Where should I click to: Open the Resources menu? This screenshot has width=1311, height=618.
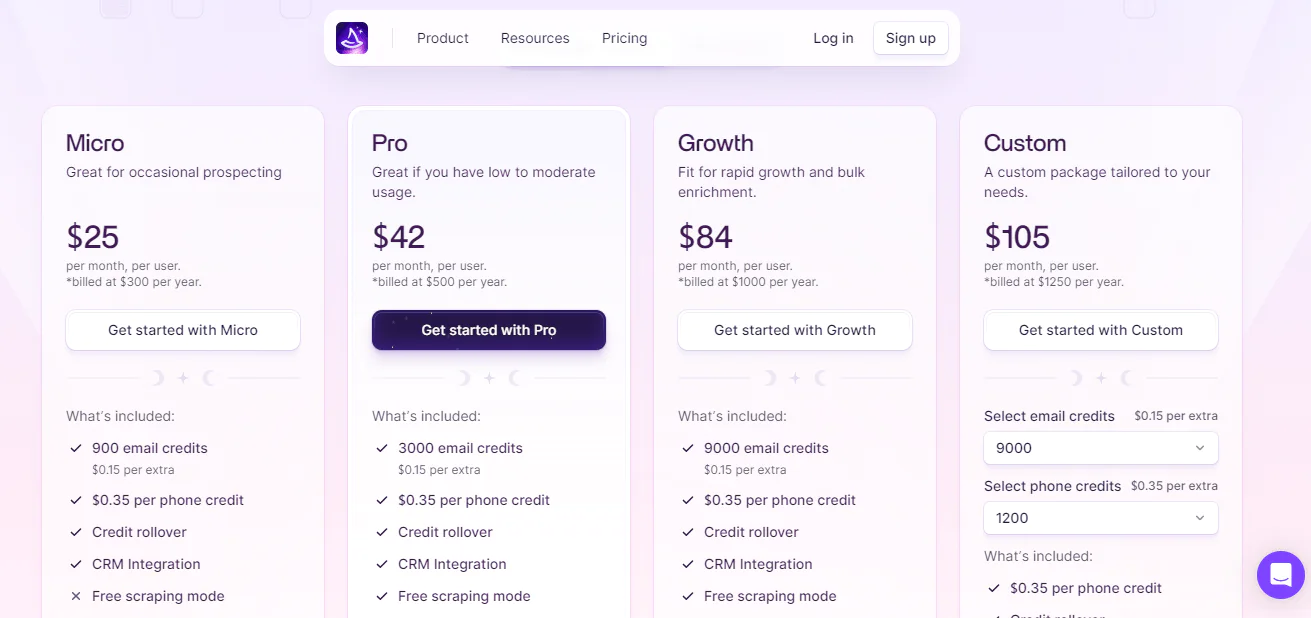[534, 38]
